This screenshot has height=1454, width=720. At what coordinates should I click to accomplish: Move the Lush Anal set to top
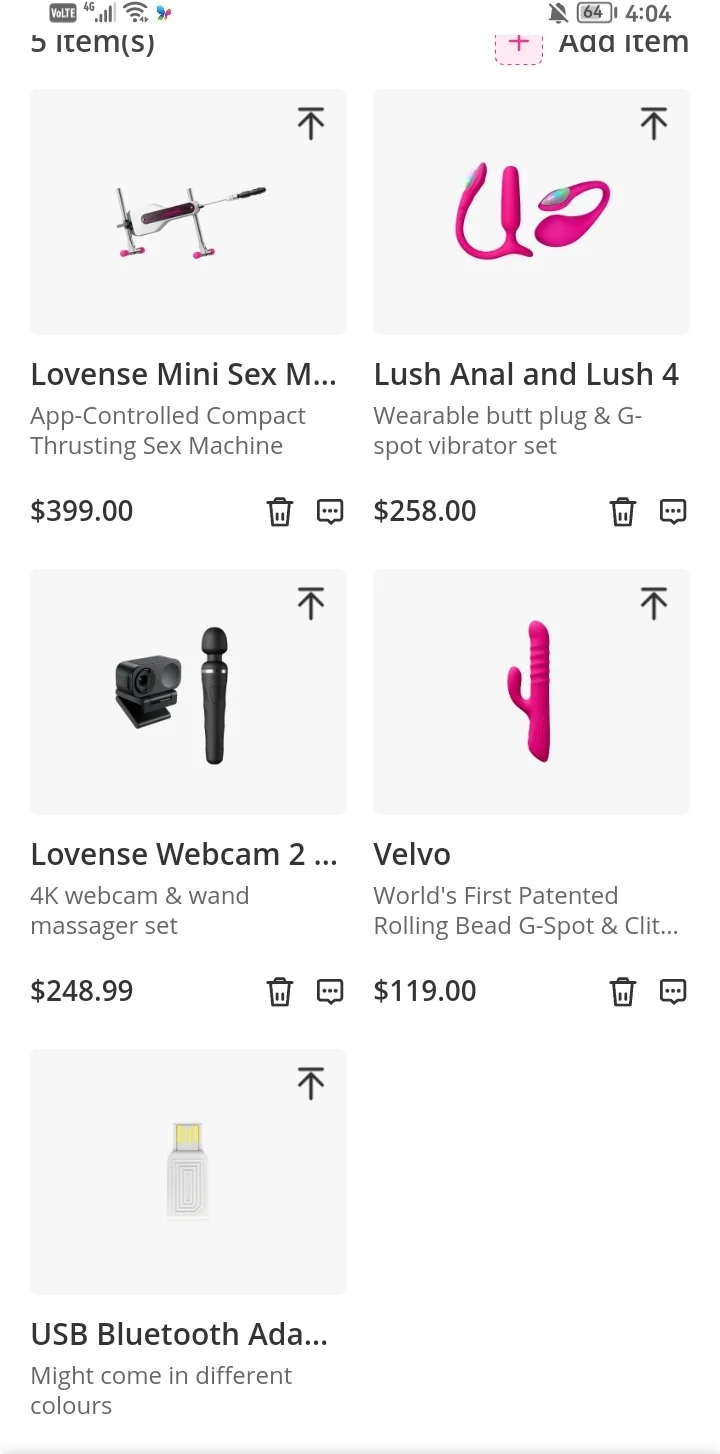pos(654,124)
